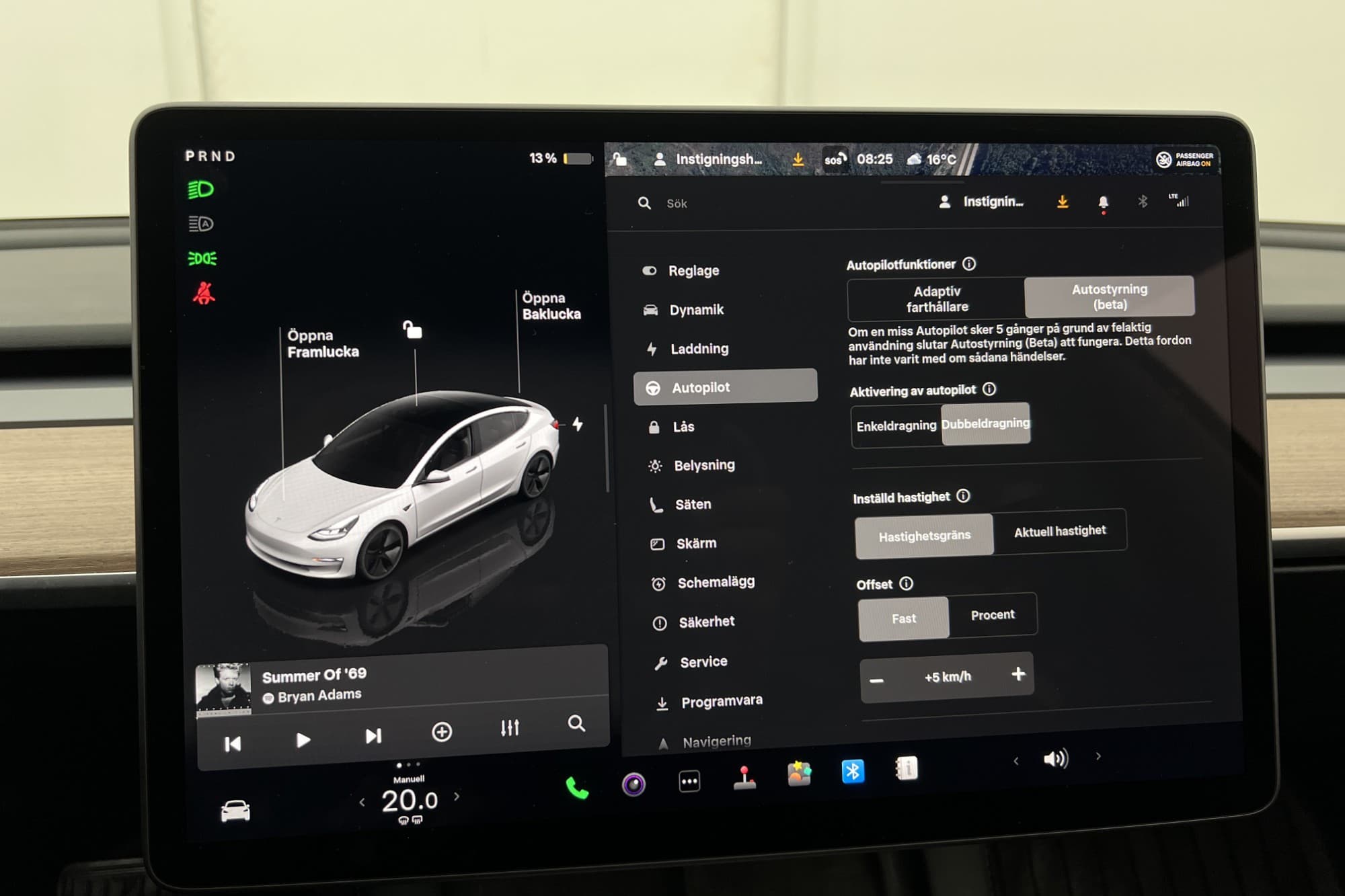Tap the car controls icon
The height and width of the screenshot is (896, 1345).
(x=235, y=811)
